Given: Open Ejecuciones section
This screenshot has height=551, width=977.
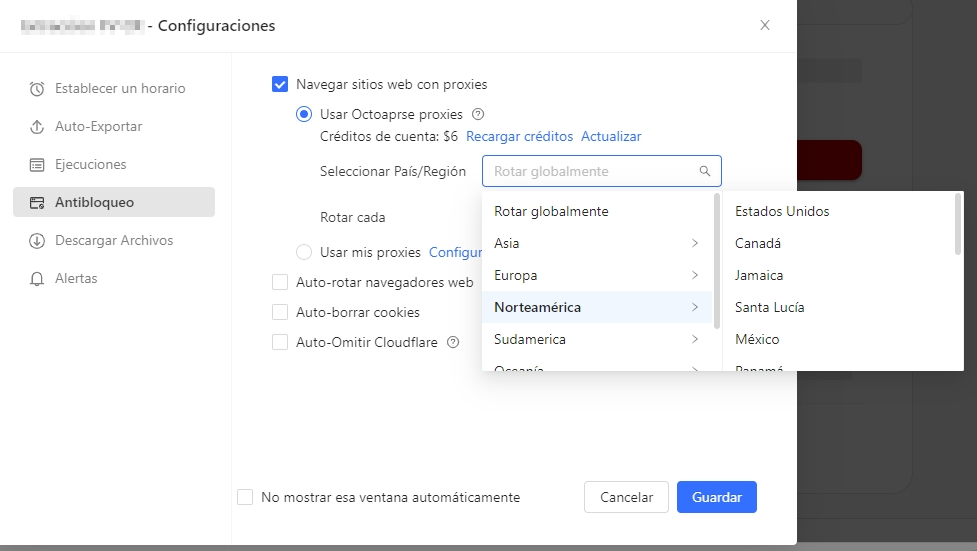Looking at the screenshot, I should point(114,165).
